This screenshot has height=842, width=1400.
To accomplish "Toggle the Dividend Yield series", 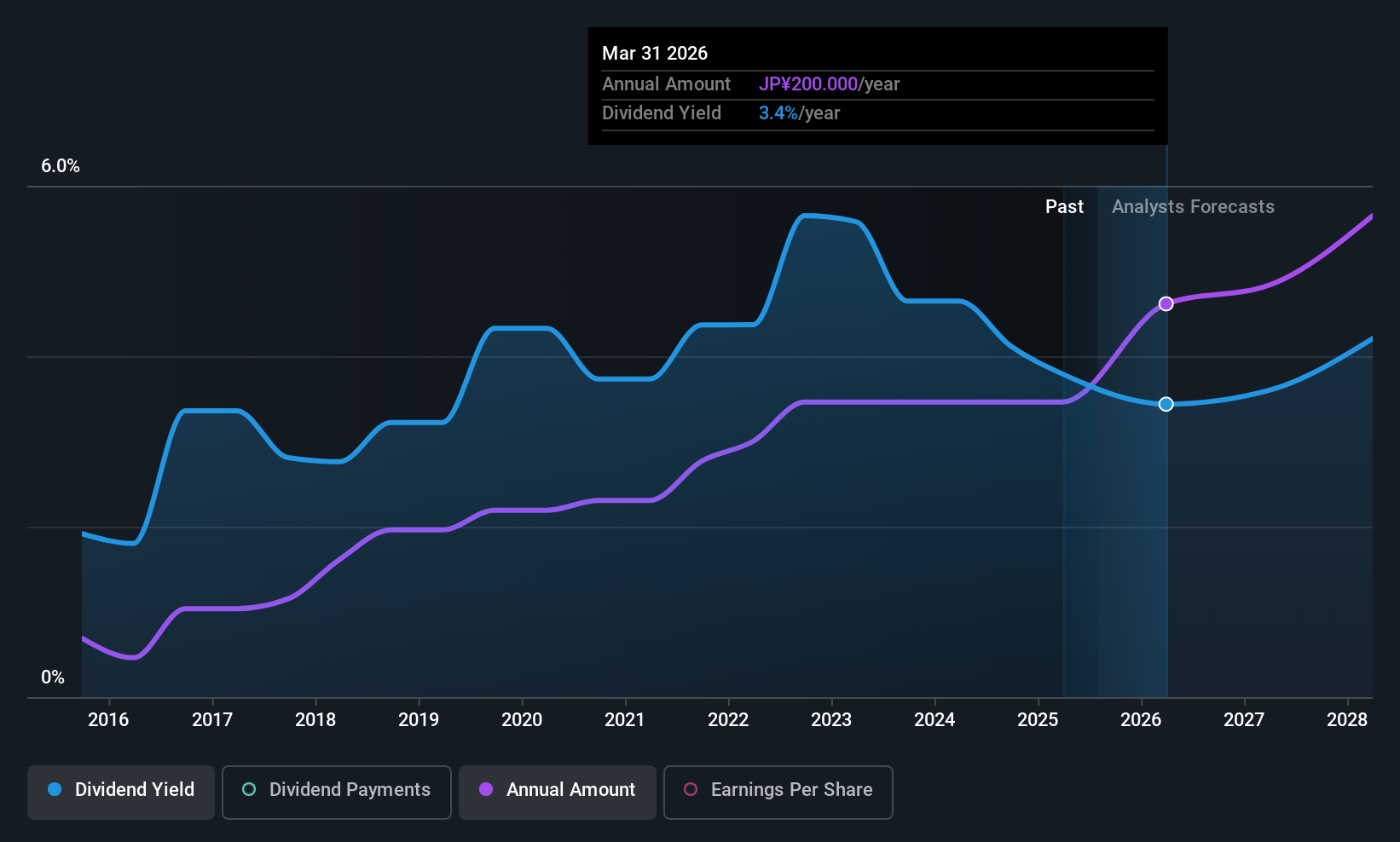I will (121, 792).
